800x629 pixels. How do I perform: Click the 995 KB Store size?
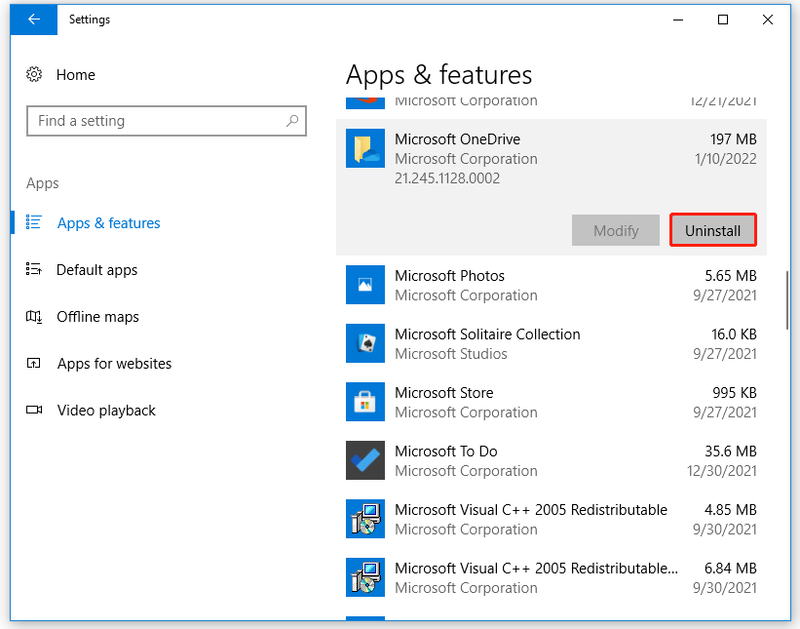pyautogui.click(x=734, y=393)
